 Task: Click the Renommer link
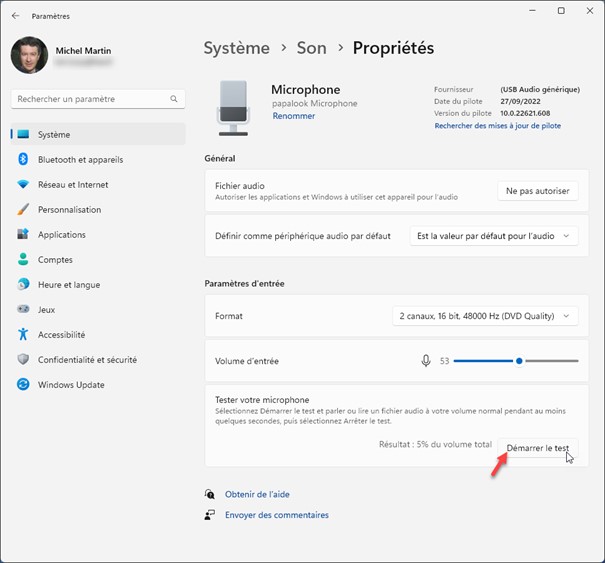(x=293, y=116)
